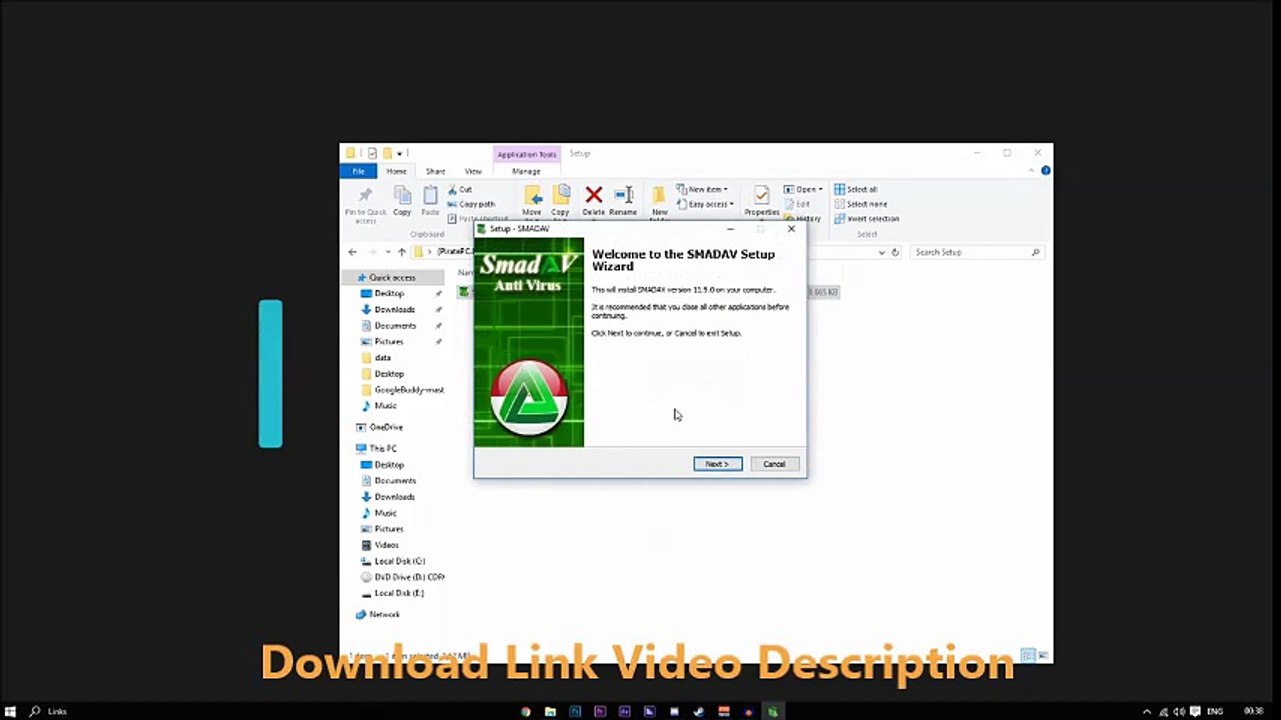1281x720 pixels.
Task: Close the Setup - SMADAV dialog
Action: (791, 229)
